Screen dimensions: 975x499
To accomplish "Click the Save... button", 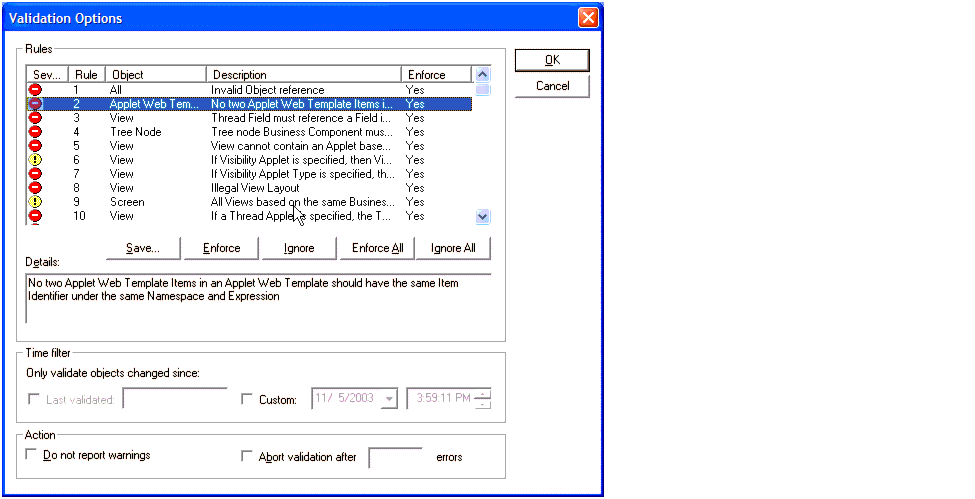I will pos(143,248).
